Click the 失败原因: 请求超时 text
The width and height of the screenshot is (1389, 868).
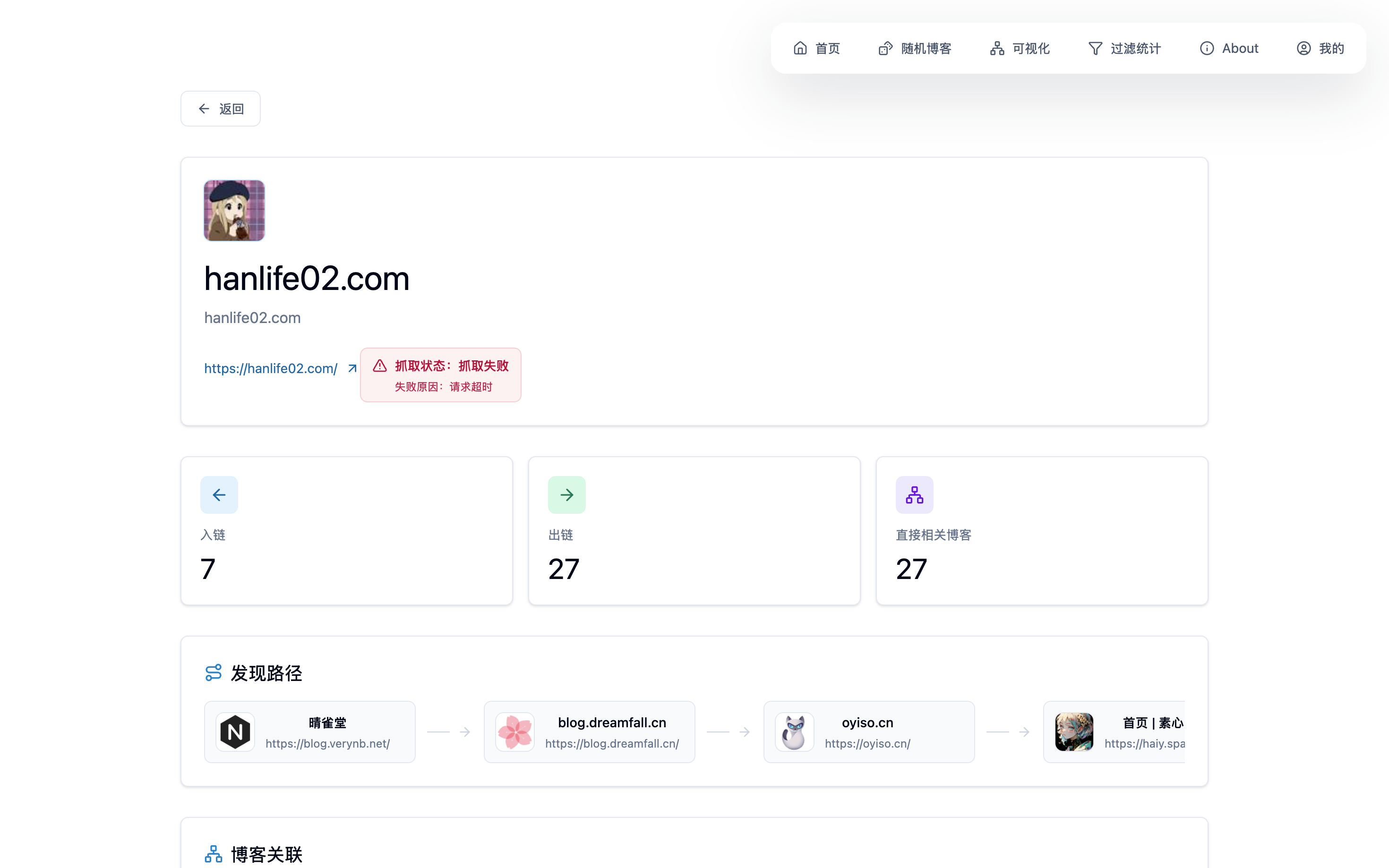pyautogui.click(x=443, y=387)
